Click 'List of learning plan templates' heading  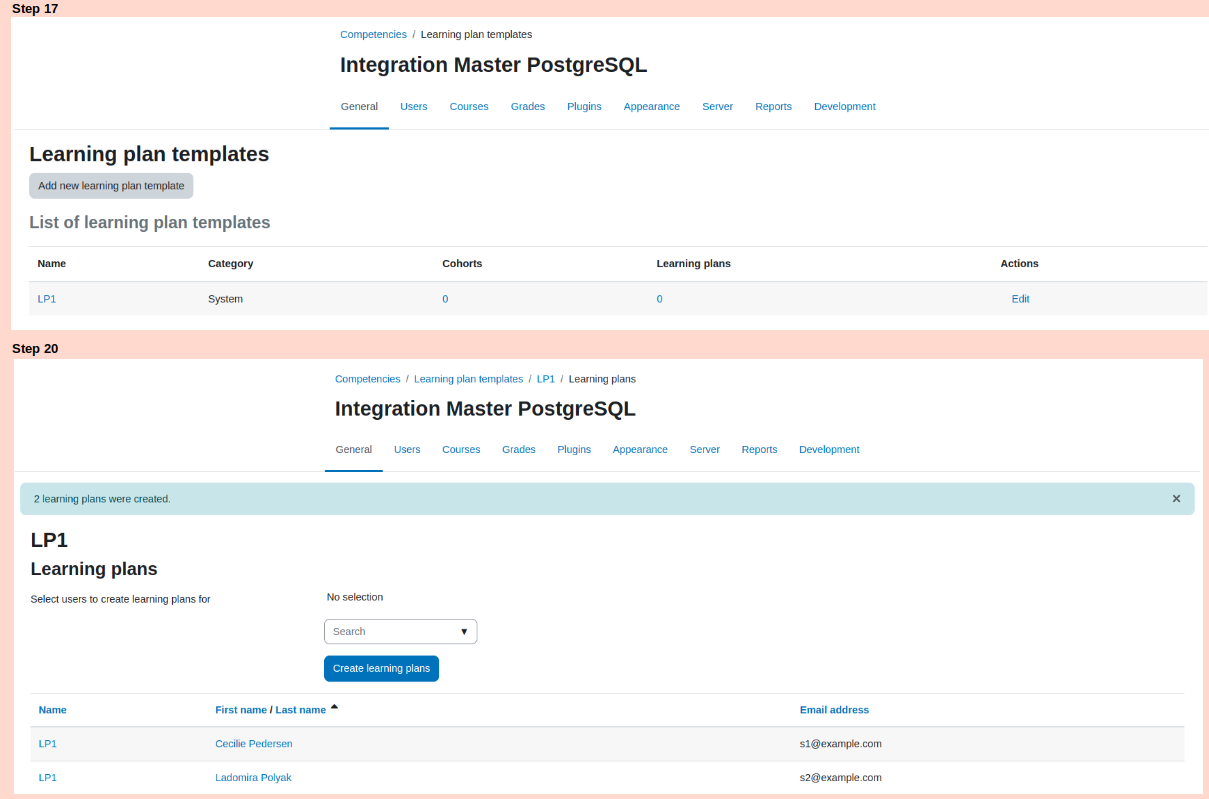[x=150, y=223]
